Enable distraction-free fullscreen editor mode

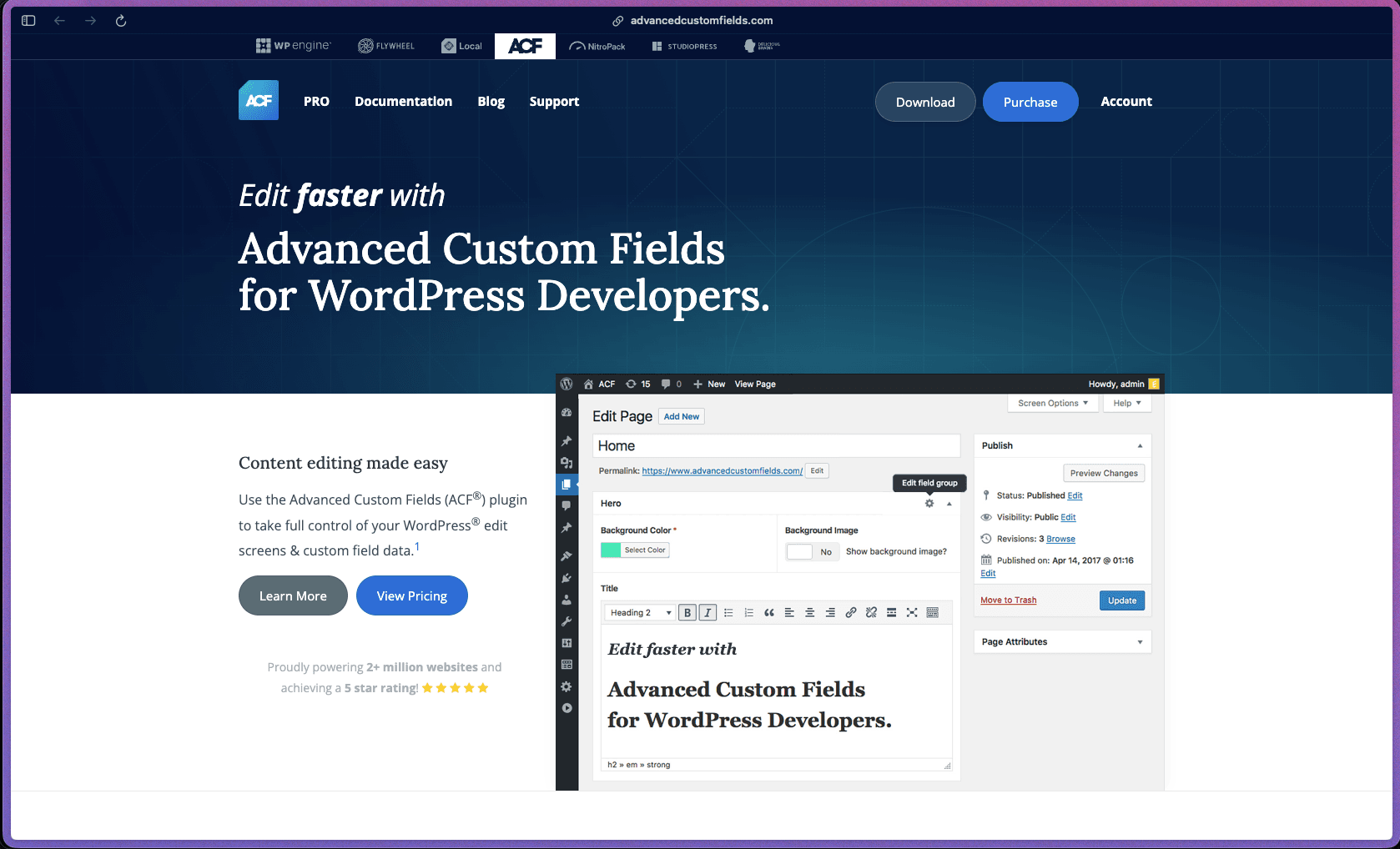click(912, 612)
